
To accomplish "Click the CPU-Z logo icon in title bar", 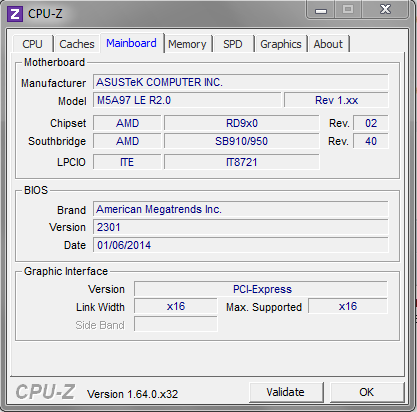I will [15, 14].
